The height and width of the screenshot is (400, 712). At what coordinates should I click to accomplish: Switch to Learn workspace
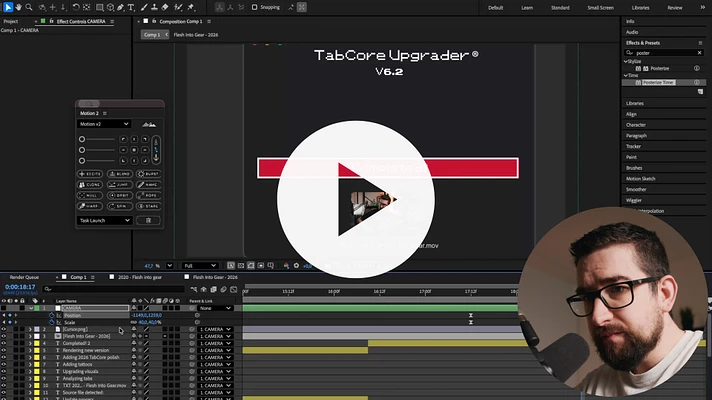[x=527, y=8]
